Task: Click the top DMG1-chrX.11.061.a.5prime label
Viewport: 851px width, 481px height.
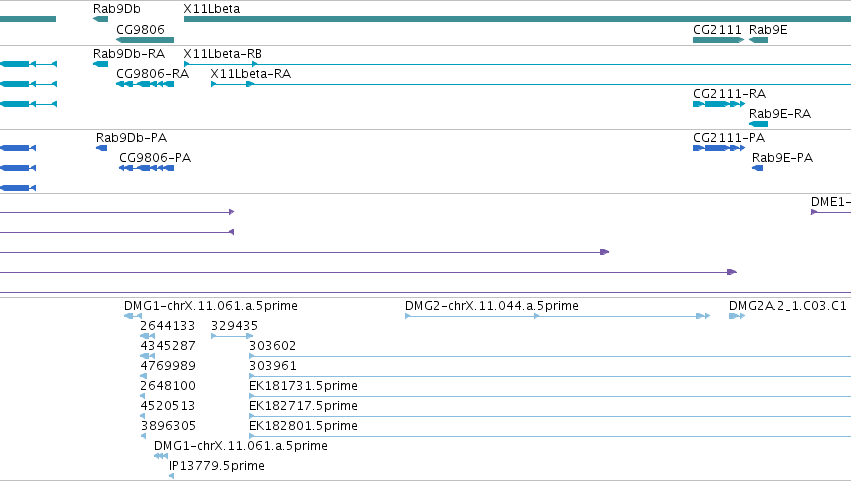Action: click(x=211, y=306)
